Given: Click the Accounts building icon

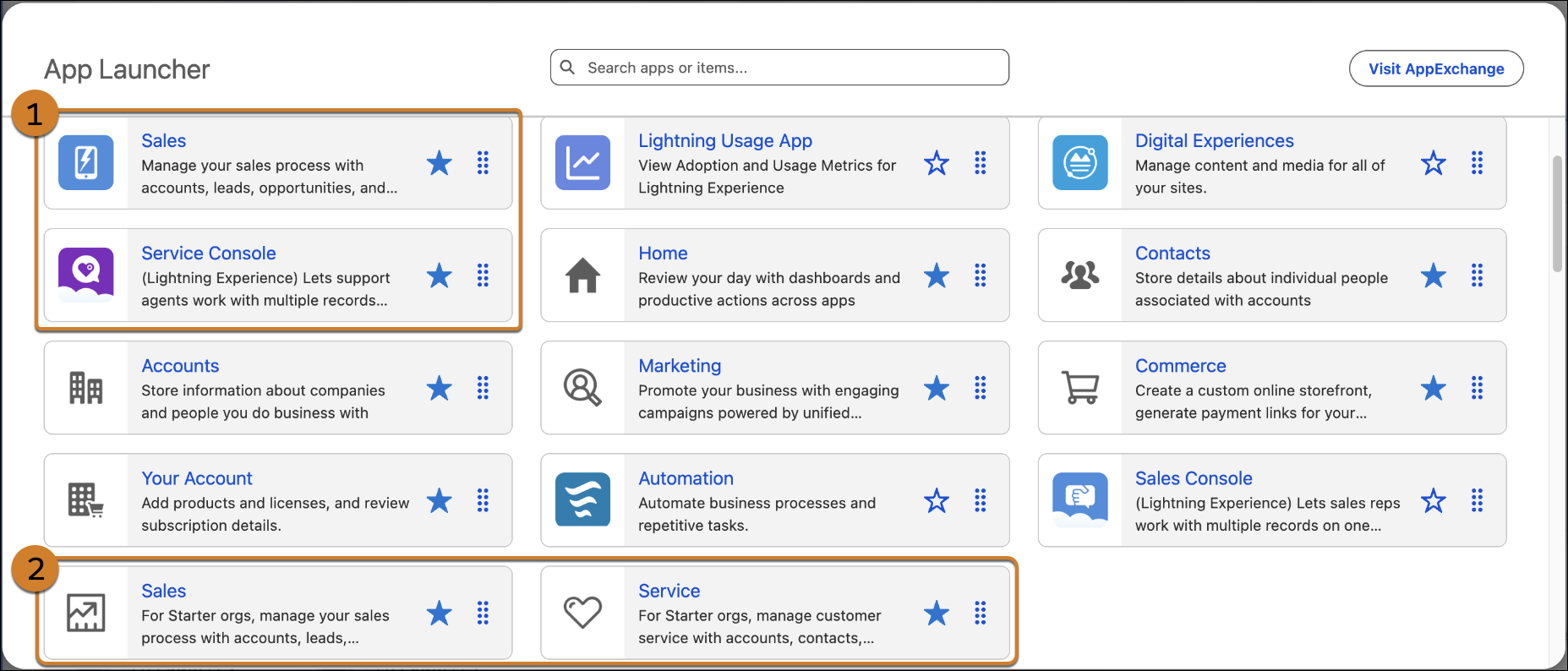Looking at the screenshot, I should click(86, 388).
